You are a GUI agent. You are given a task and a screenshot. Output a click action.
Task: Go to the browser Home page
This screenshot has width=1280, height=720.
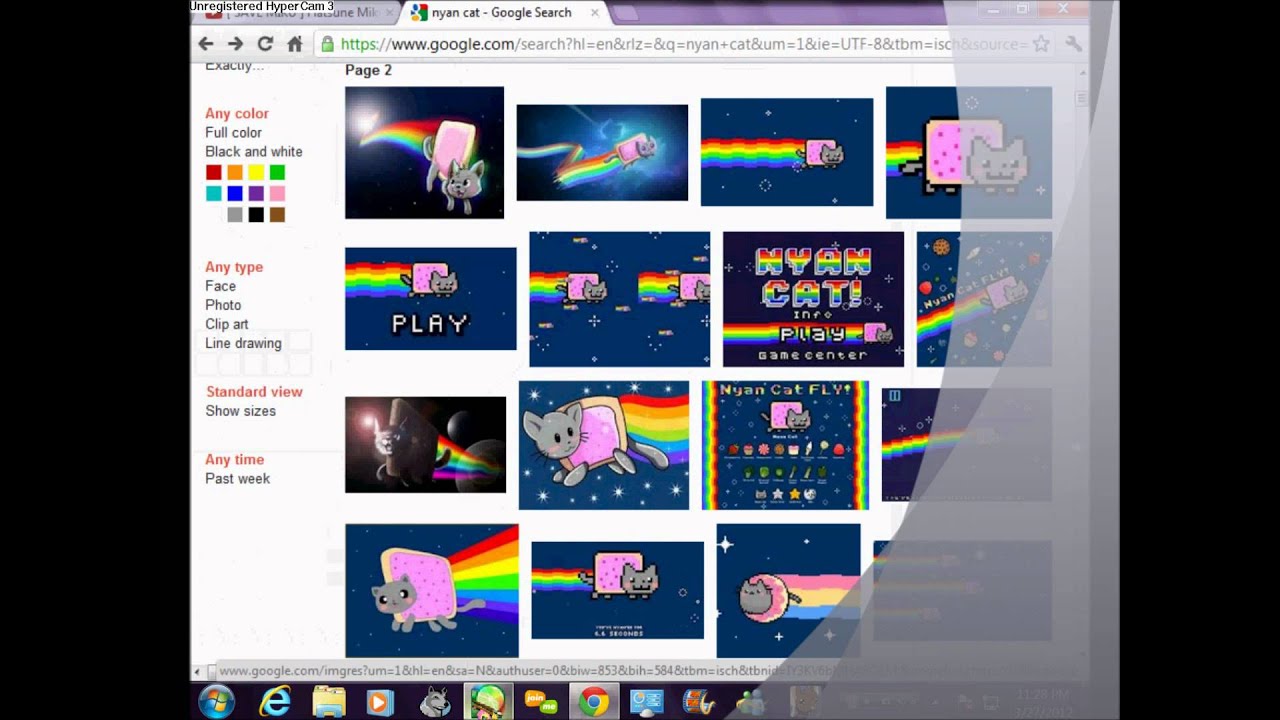[294, 44]
